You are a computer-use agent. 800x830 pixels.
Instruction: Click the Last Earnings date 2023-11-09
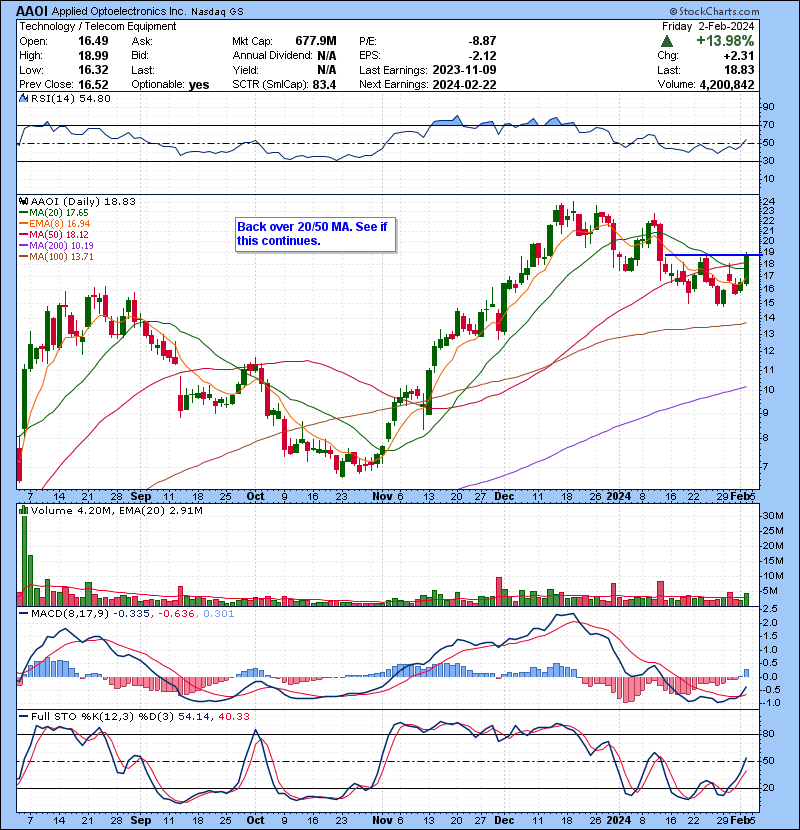464,70
